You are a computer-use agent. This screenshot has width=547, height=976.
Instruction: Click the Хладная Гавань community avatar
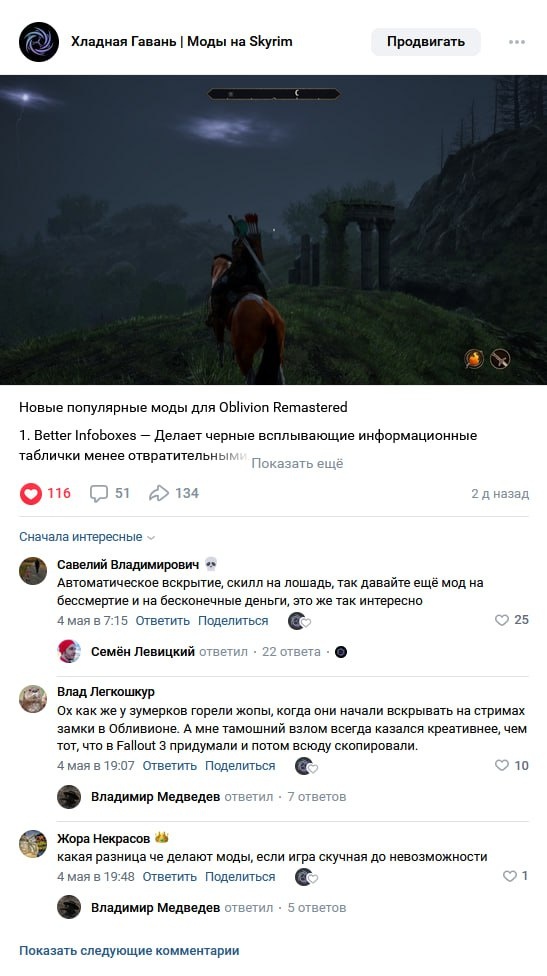tap(39, 42)
